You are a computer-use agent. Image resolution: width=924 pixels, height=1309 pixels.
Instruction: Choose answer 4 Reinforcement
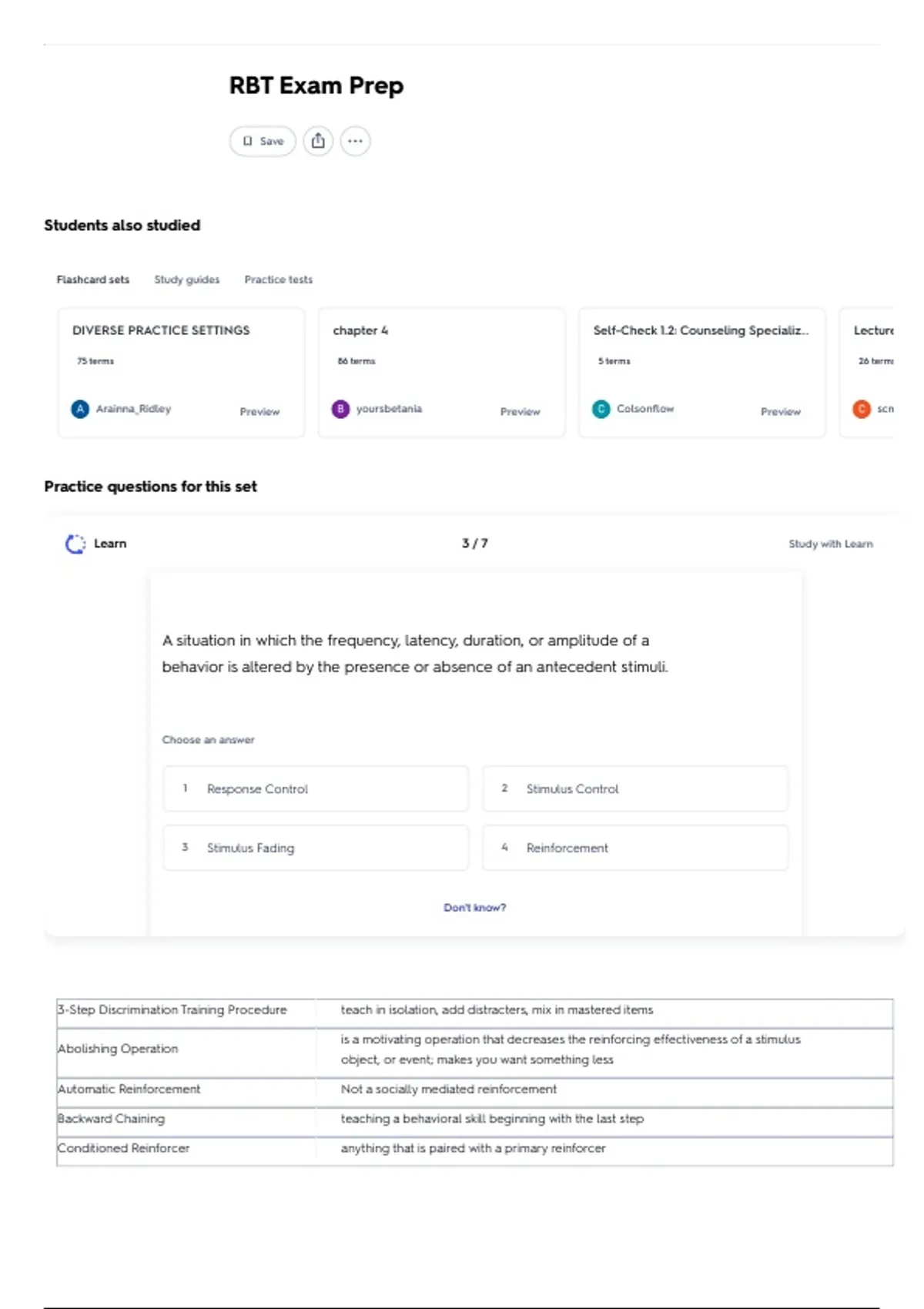[635, 848]
